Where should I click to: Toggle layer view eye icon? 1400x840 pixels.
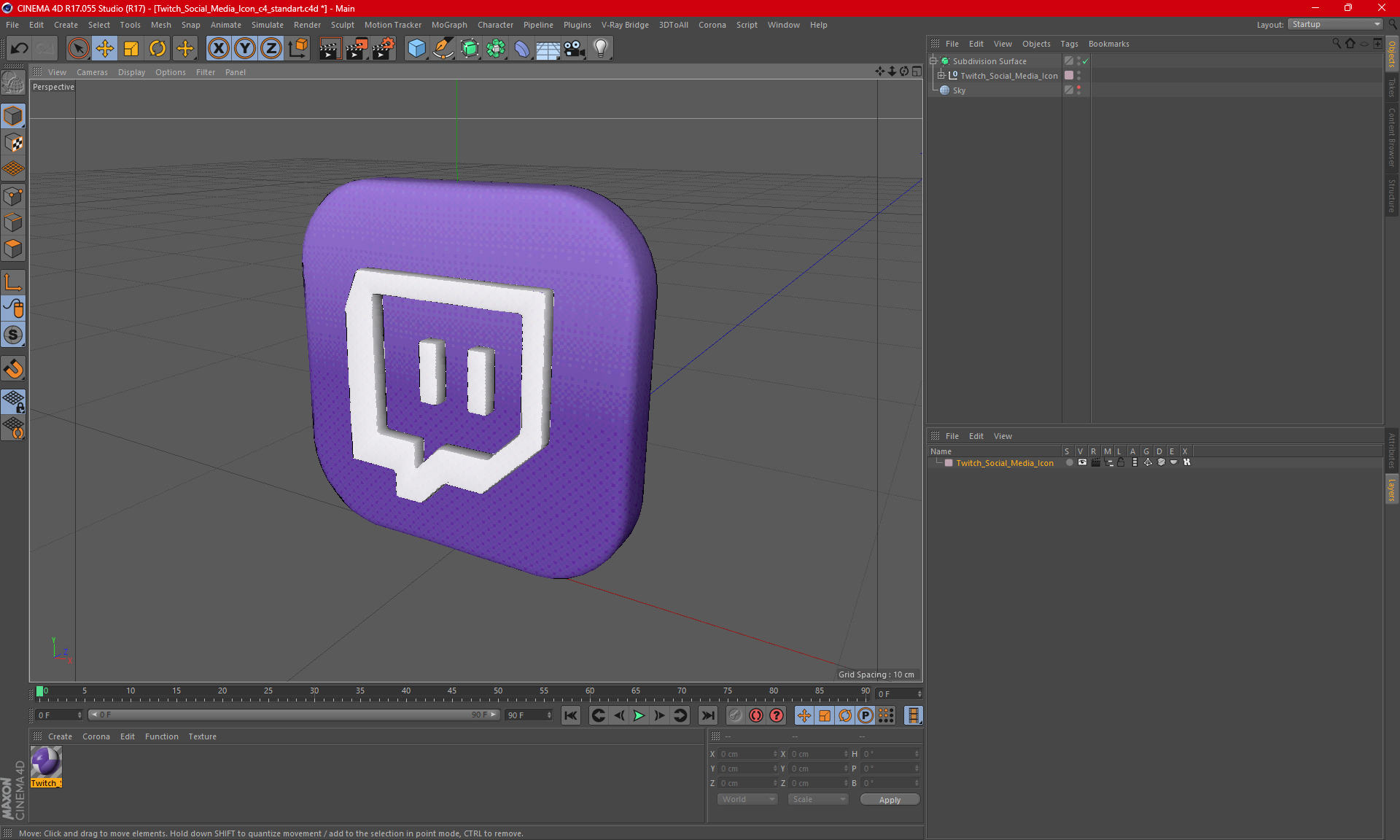[x=1082, y=462]
